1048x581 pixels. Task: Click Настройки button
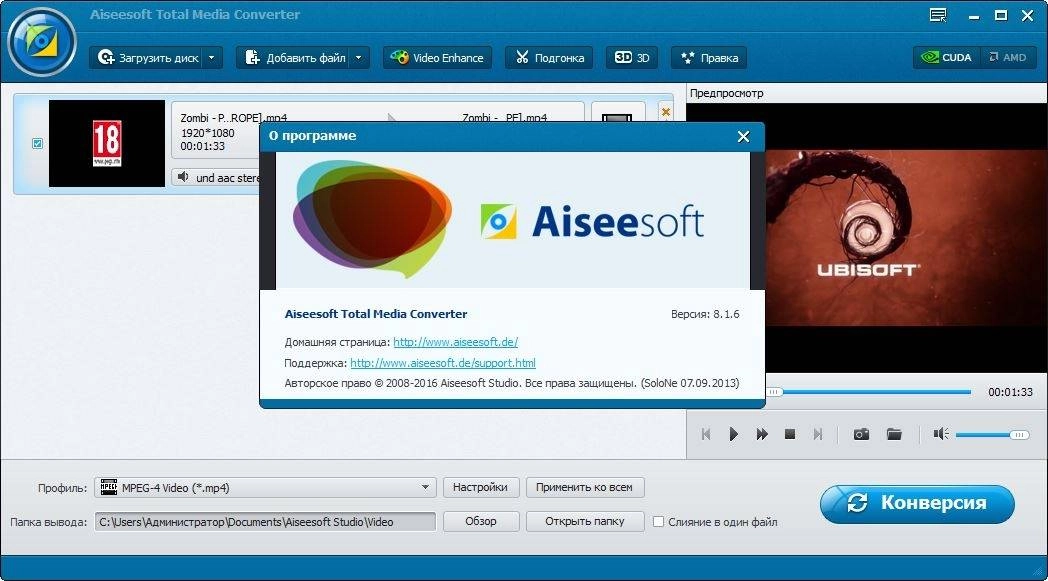coord(480,487)
